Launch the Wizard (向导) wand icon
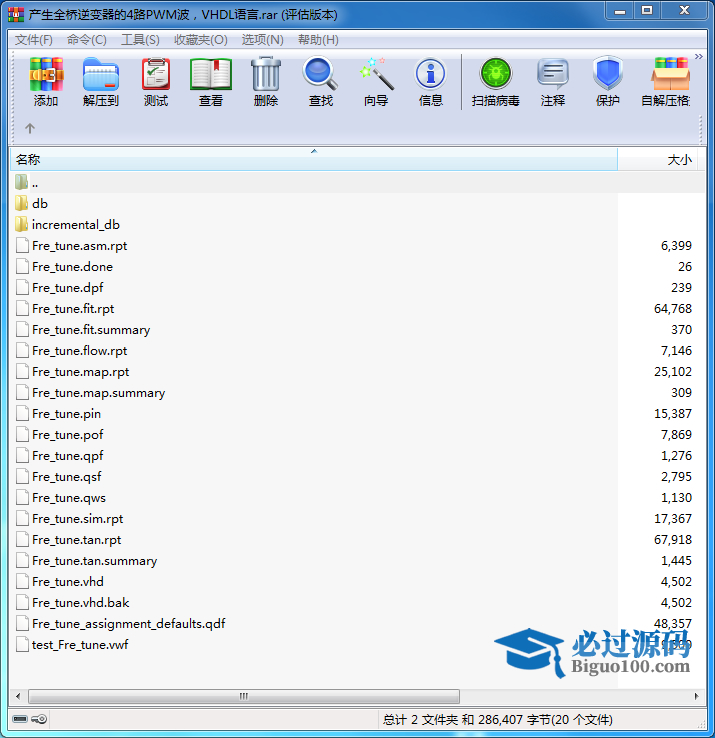Viewport: 715px width, 738px height. pos(376,82)
